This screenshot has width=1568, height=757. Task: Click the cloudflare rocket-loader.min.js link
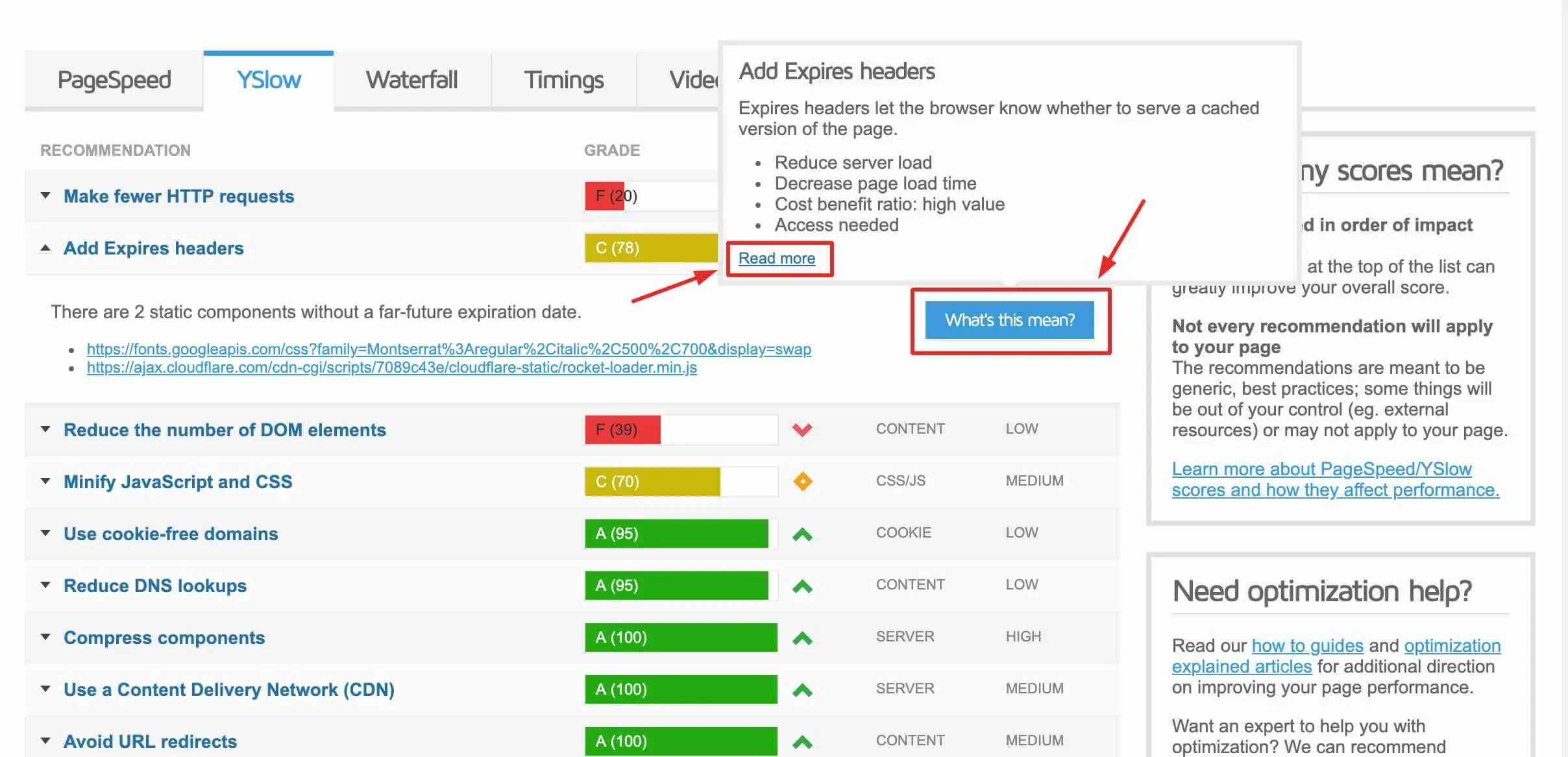pyautogui.click(x=391, y=367)
